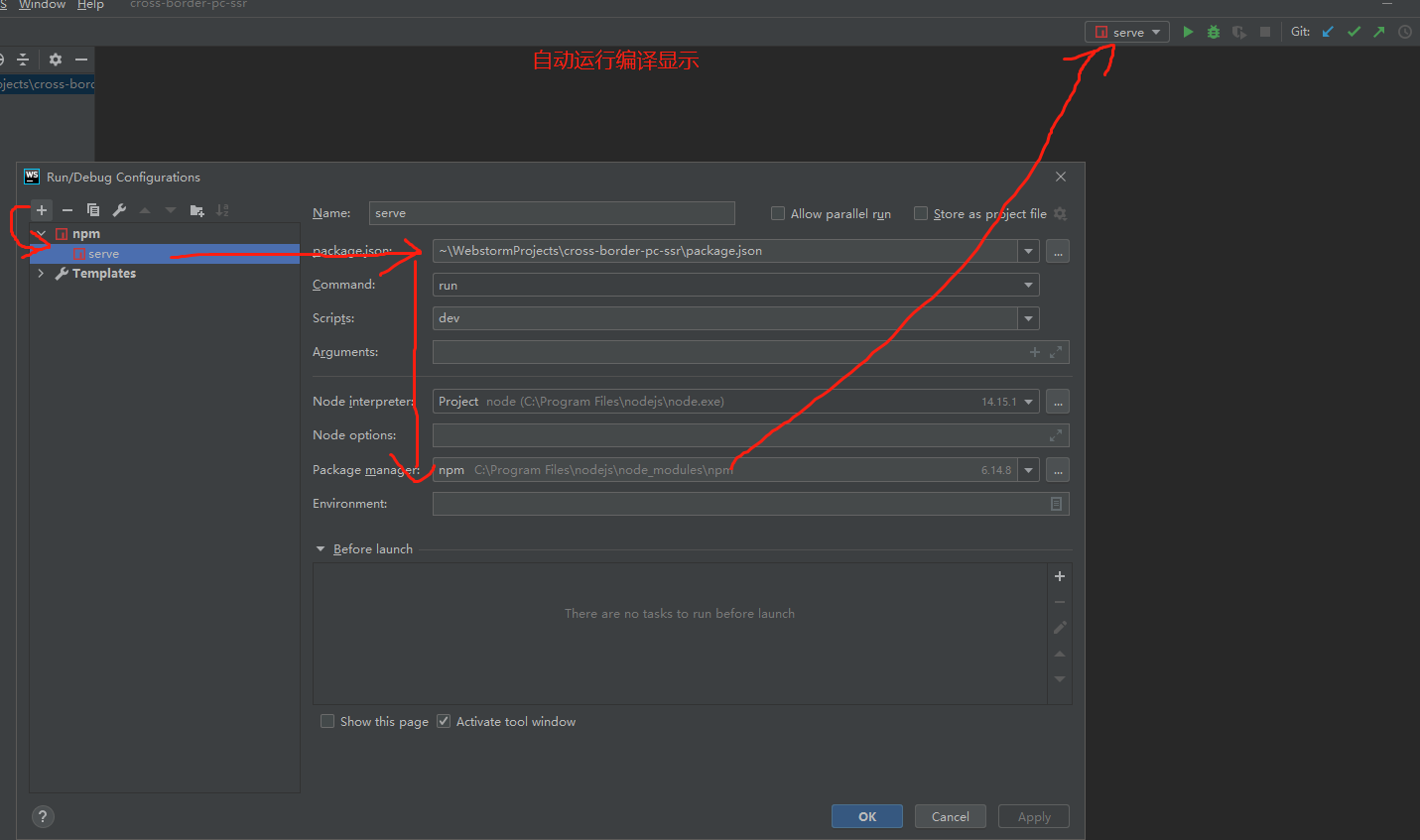The width and height of the screenshot is (1420, 840).
Task: Enable Allow parallel run
Action: tap(778, 213)
